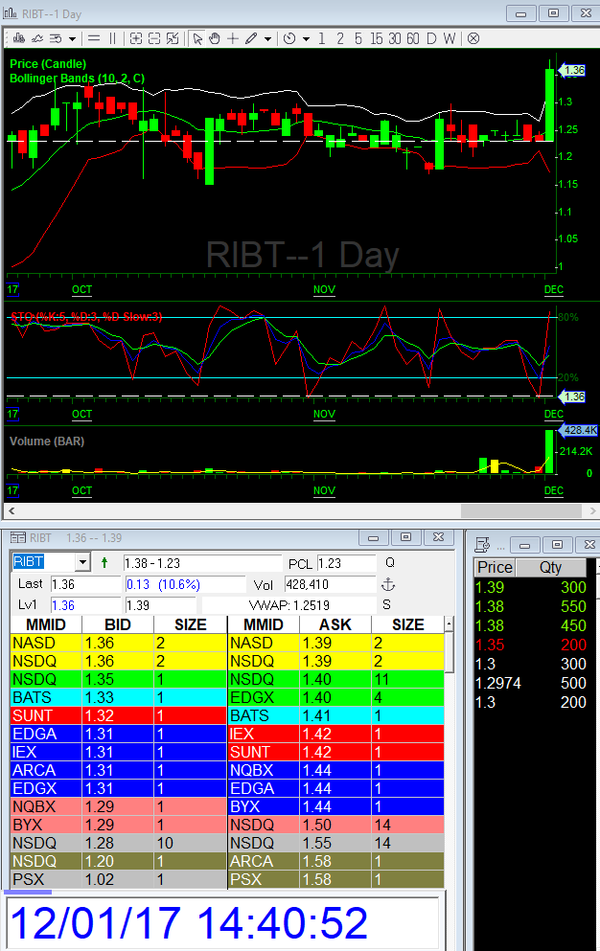Open the RIBT symbol dropdown
The height and width of the screenshot is (951, 600).
tap(82, 563)
